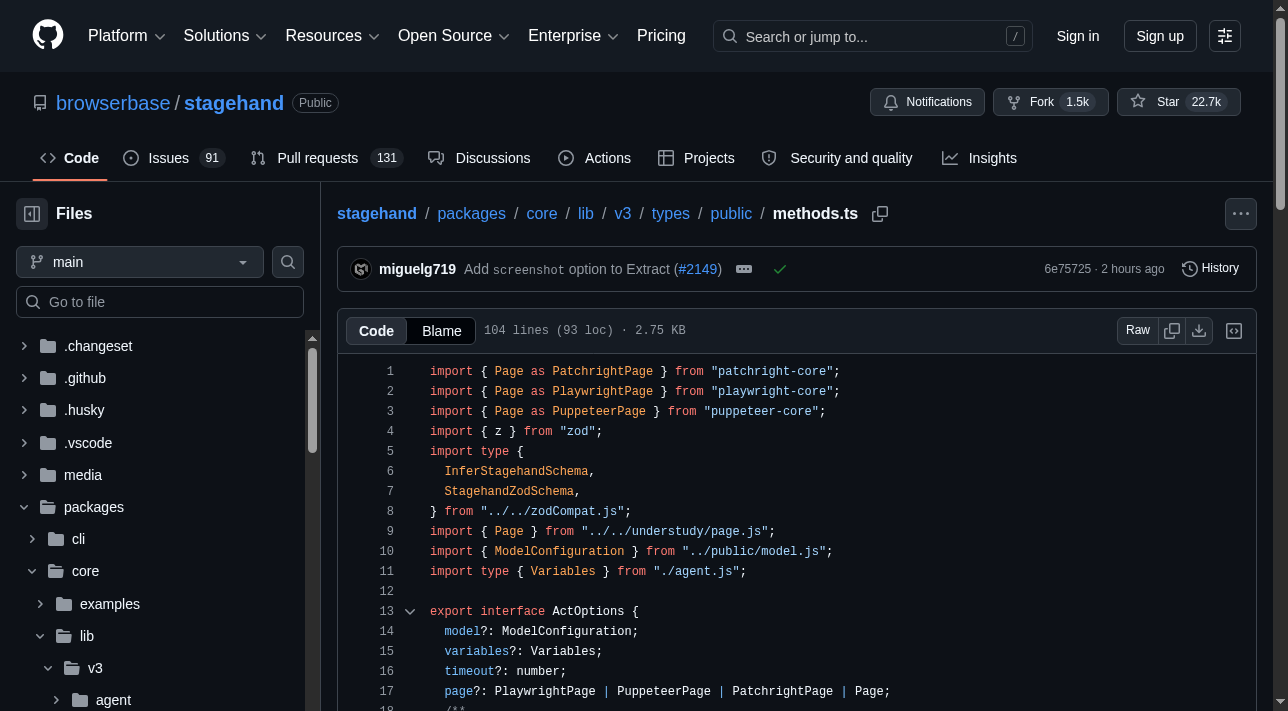Collapse the packages folder

[24, 507]
